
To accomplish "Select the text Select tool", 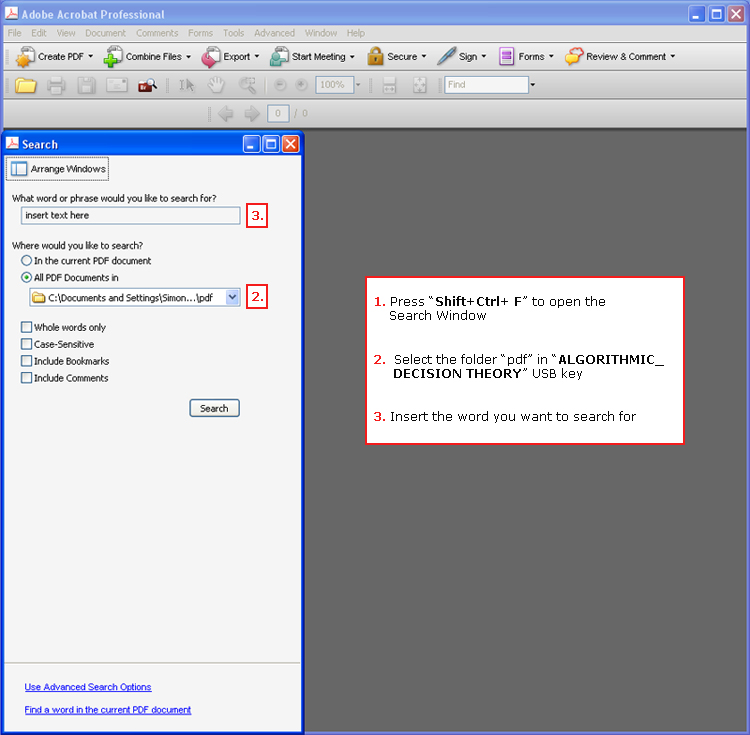I will [187, 86].
